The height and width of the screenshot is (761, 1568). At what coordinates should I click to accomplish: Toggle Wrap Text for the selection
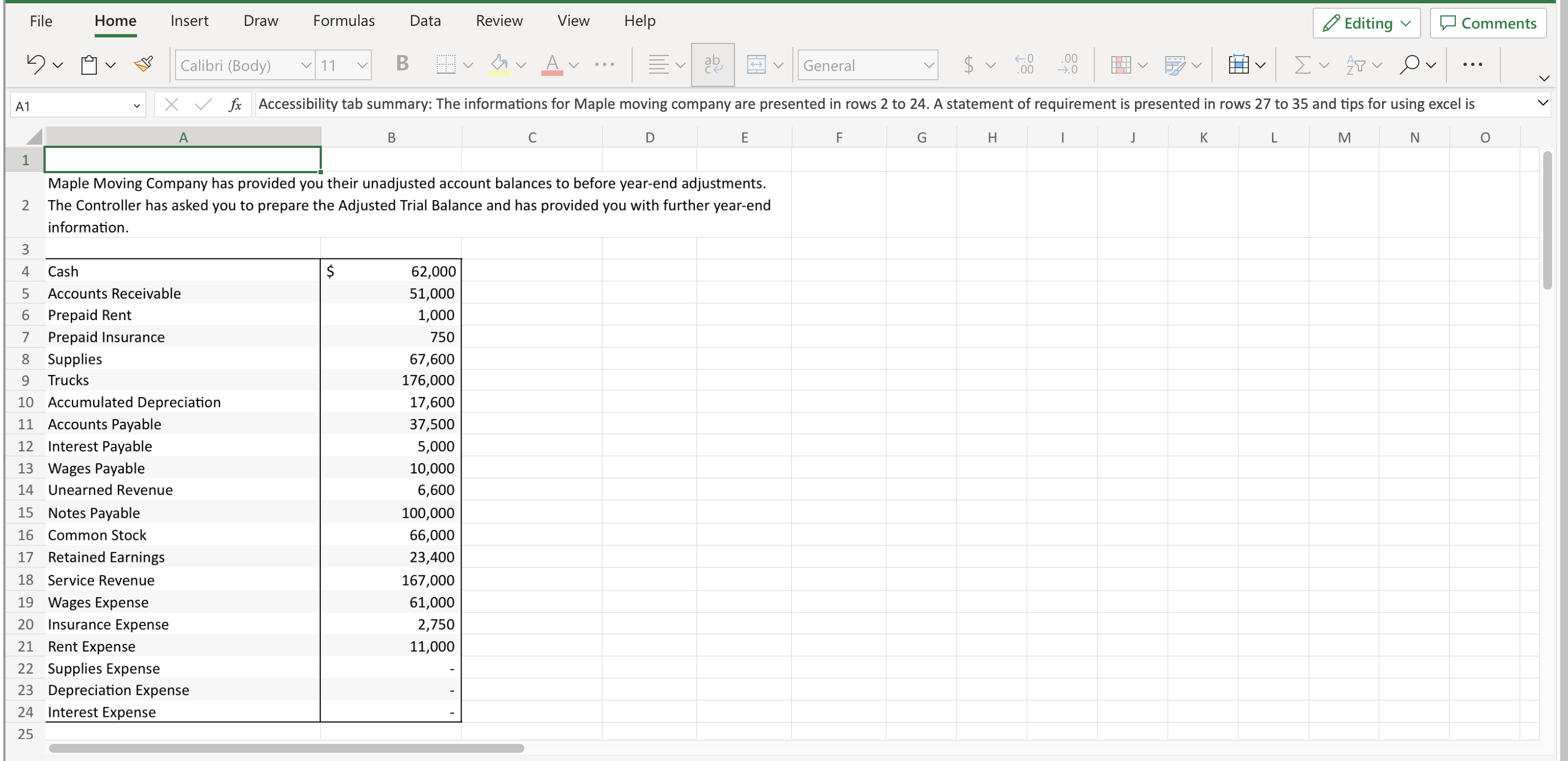[x=713, y=64]
